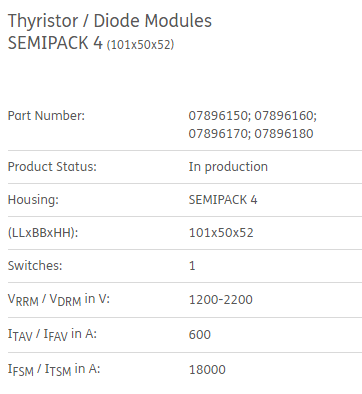The image size is (362, 394).
Task: Click the 1200-2200 voltage value
Action: pyautogui.click(x=221, y=300)
